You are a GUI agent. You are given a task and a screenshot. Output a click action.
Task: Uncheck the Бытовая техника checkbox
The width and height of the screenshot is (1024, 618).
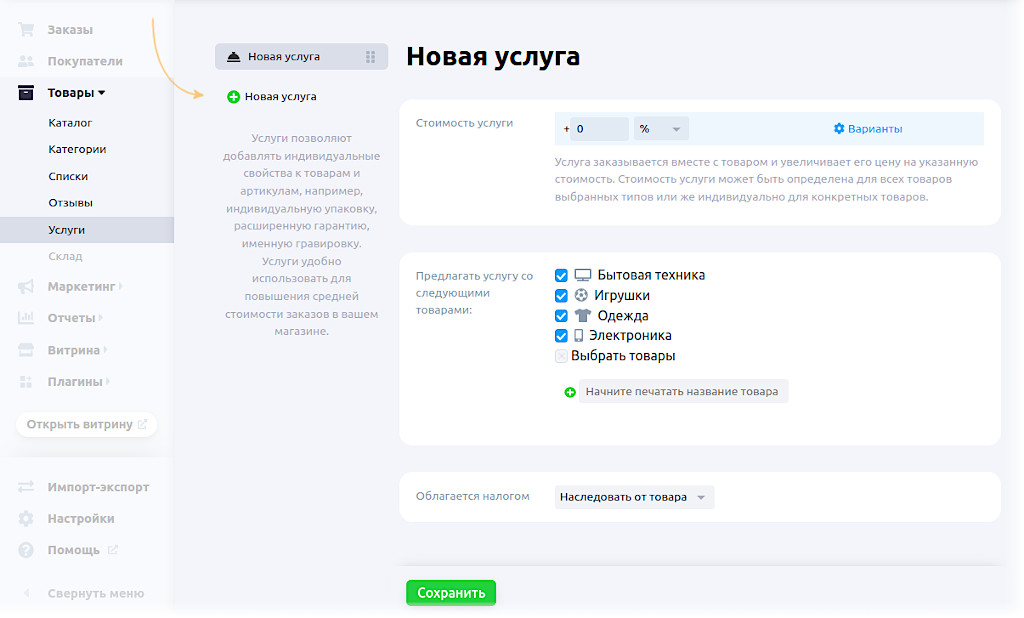561,275
